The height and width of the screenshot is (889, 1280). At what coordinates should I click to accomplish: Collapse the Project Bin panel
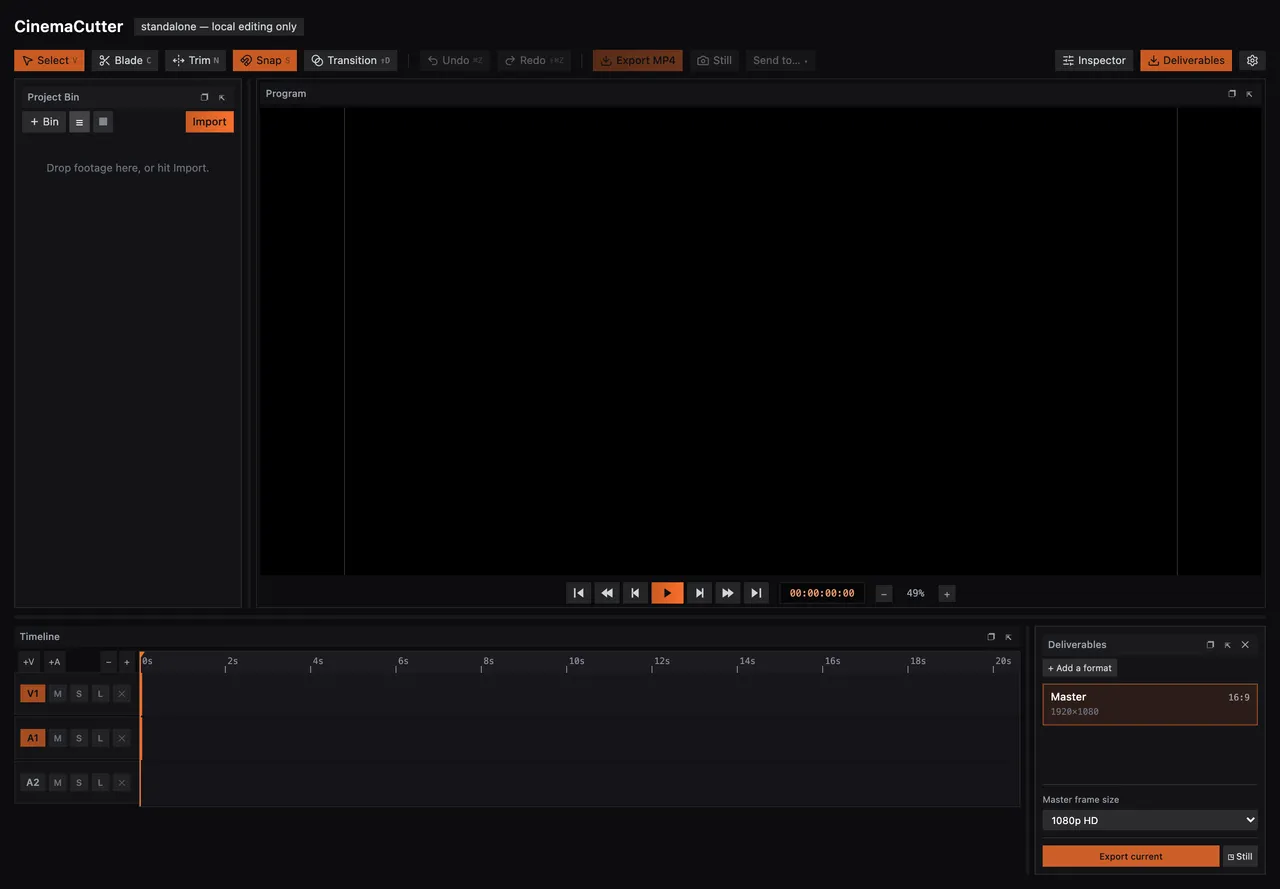[222, 97]
